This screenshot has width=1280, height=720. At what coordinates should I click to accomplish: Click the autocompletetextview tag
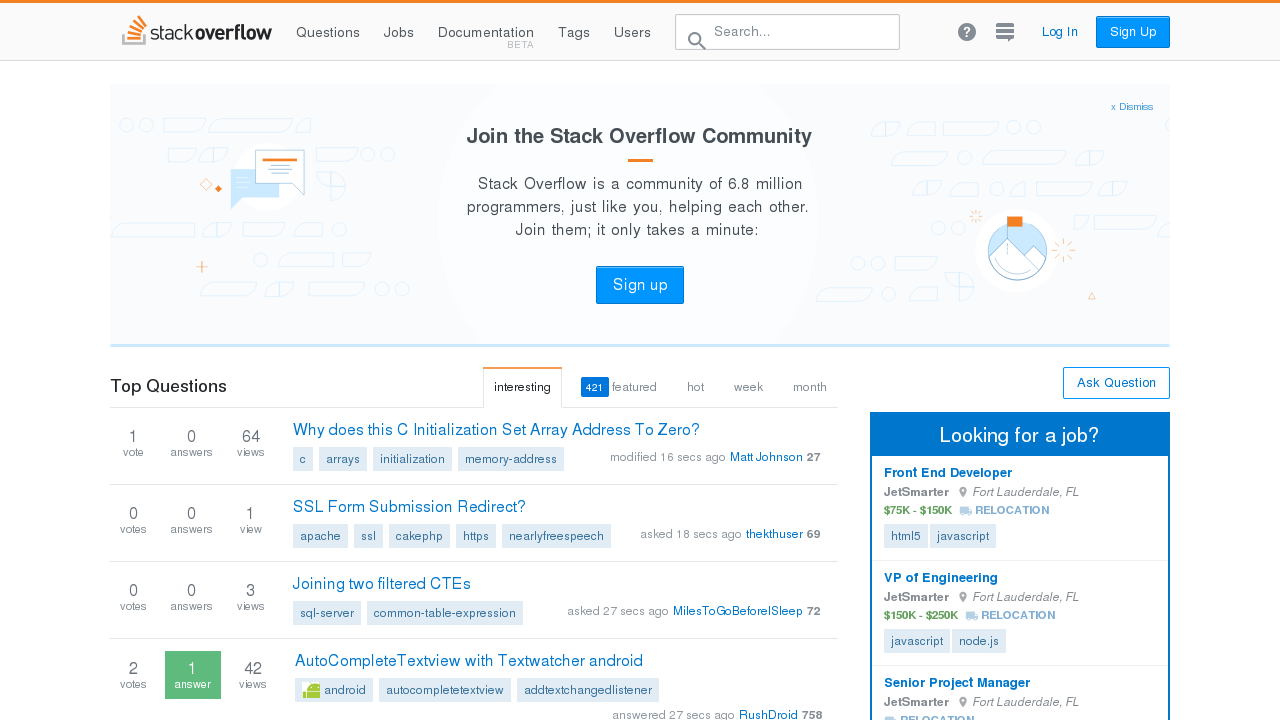pyautogui.click(x=445, y=690)
